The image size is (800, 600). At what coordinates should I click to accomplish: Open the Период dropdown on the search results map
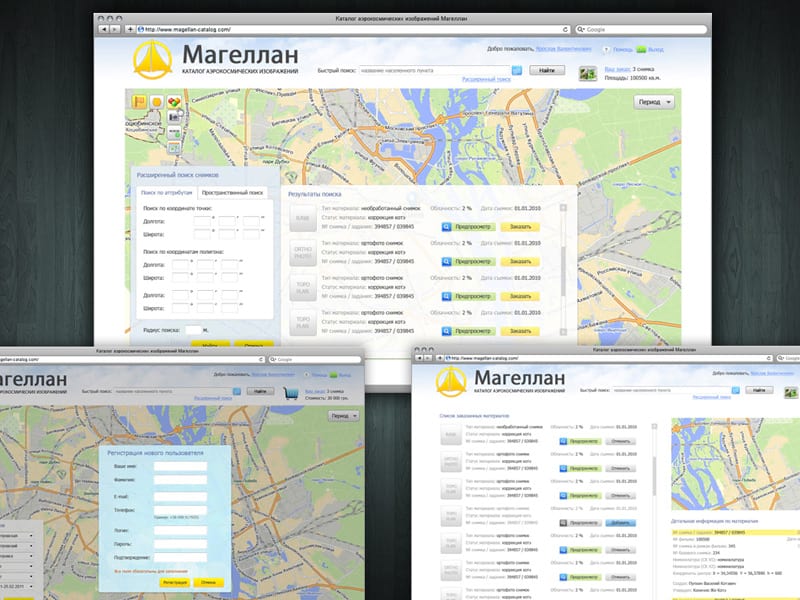click(x=654, y=102)
